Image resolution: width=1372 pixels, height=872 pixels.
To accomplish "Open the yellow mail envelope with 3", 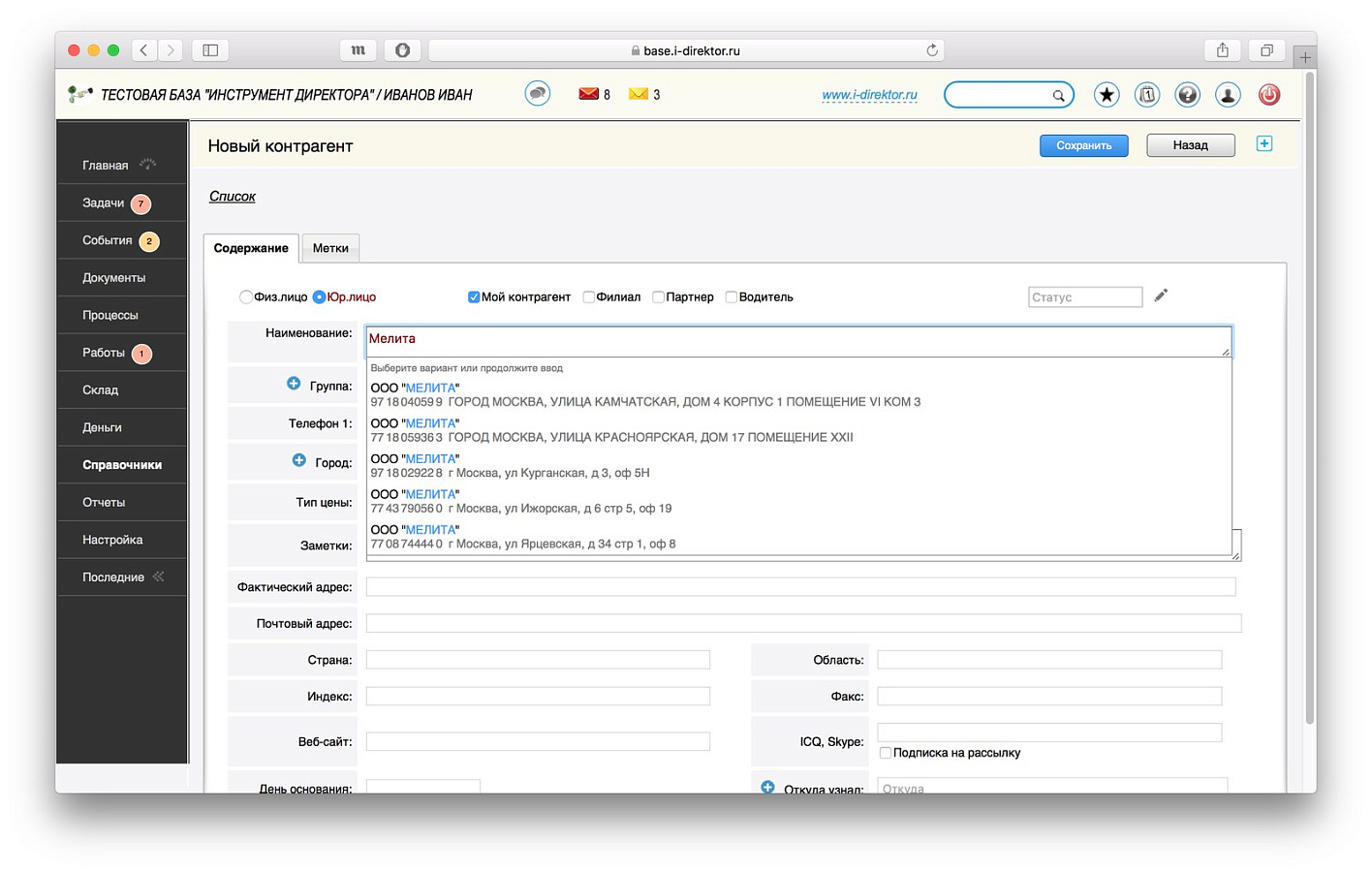I will 638,94.
